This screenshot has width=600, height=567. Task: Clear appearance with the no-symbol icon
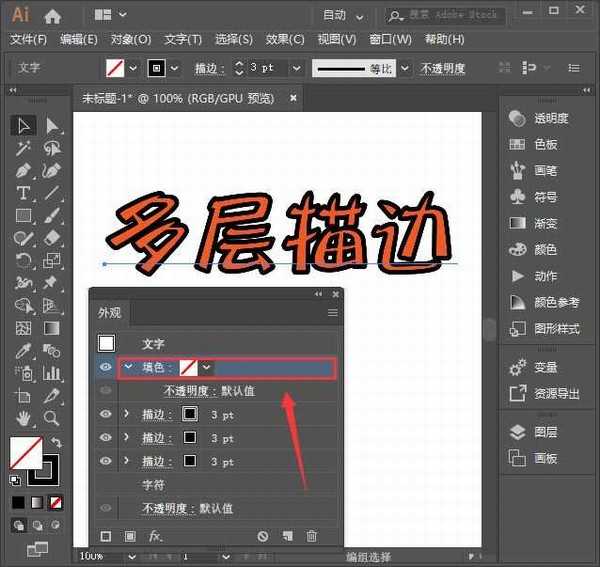coord(263,536)
